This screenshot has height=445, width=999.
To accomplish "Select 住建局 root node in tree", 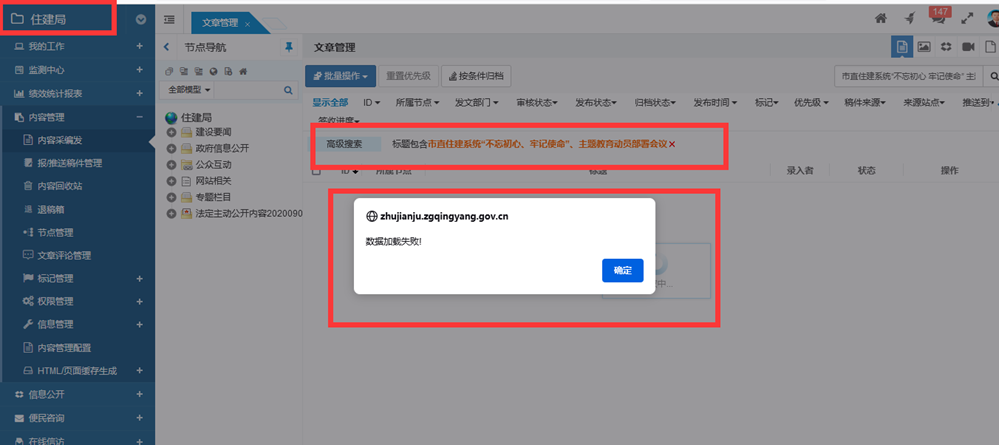I will (x=196, y=117).
